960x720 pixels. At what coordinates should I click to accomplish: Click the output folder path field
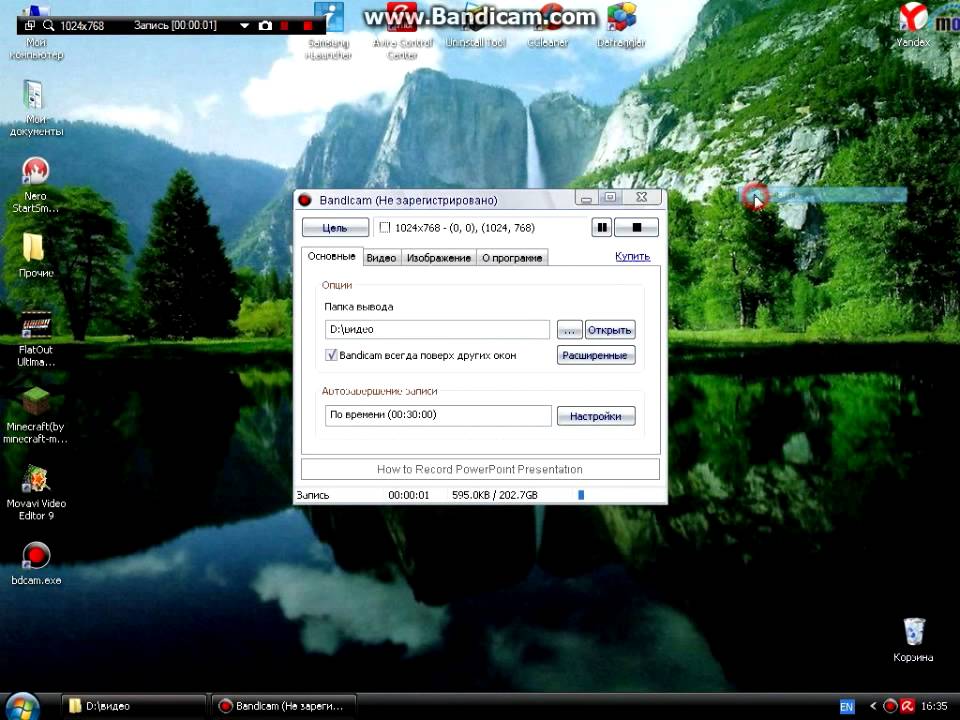click(437, 329)
